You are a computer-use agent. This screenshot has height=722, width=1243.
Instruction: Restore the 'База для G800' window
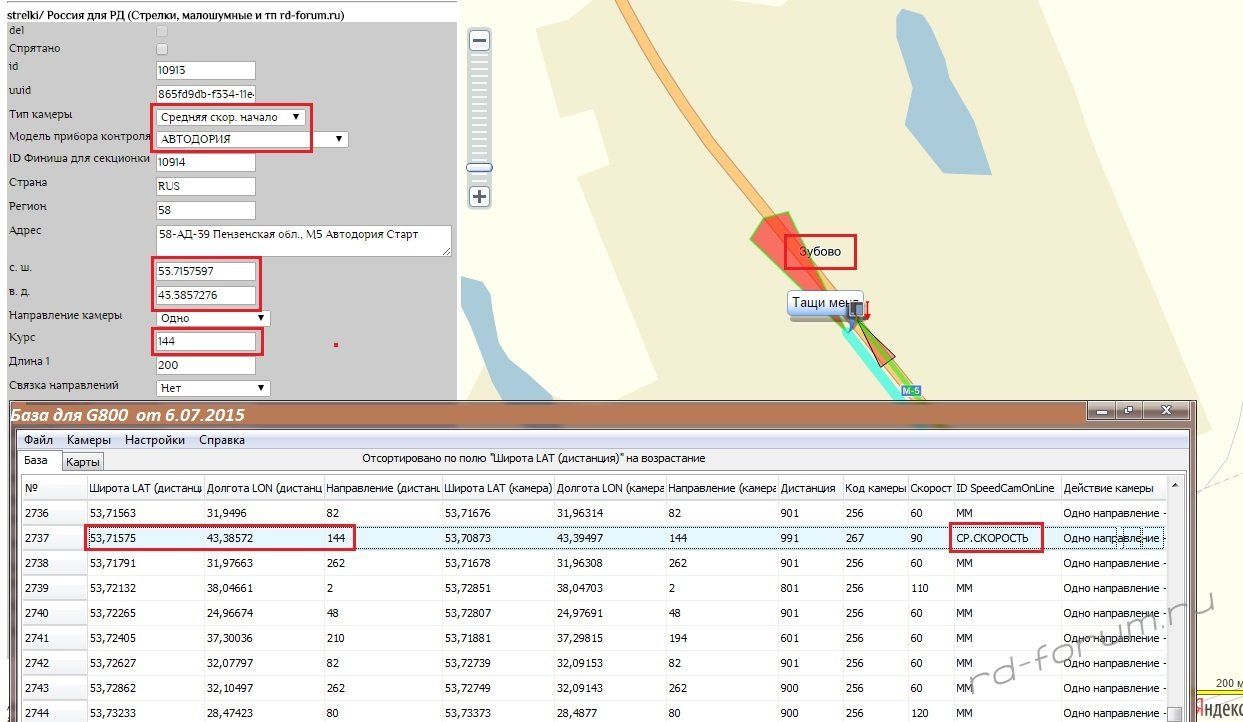click(x=1130, y=410)
